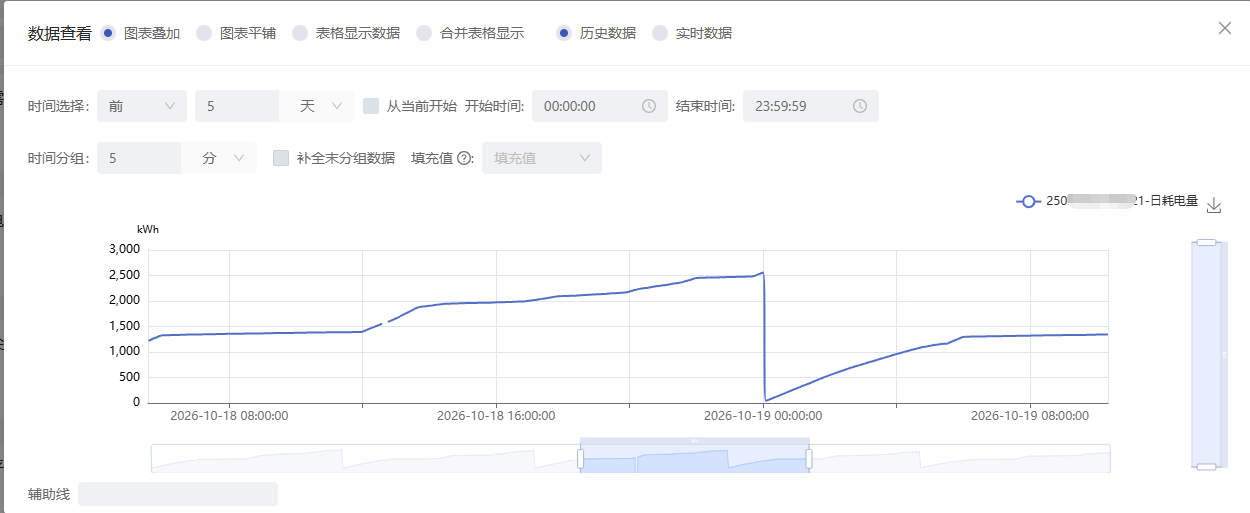Choose the 表格显示数据 radio option

click(x=300, y=33)
